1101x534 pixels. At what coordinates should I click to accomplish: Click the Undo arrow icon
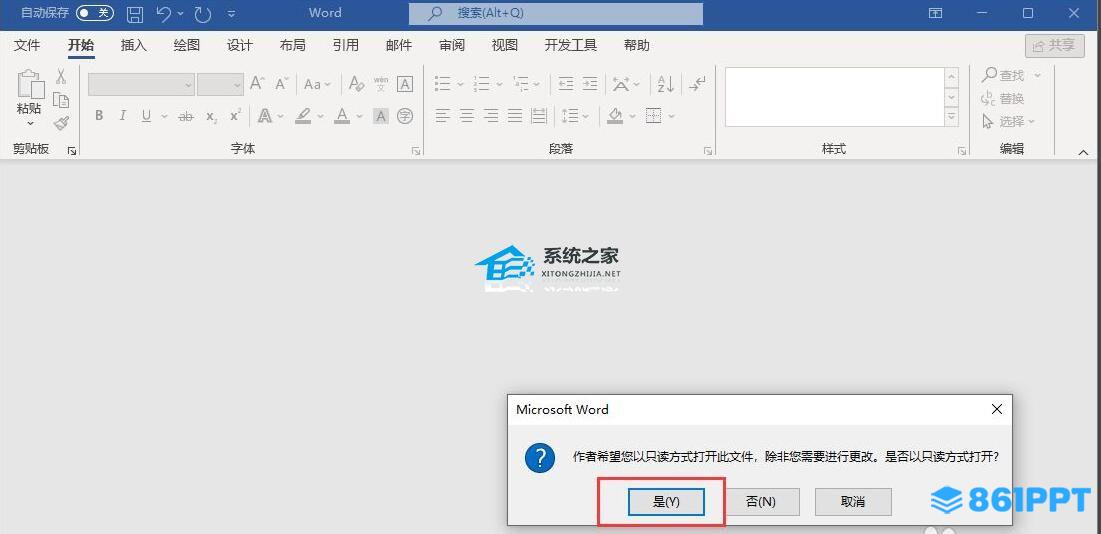tap(163, 13)
